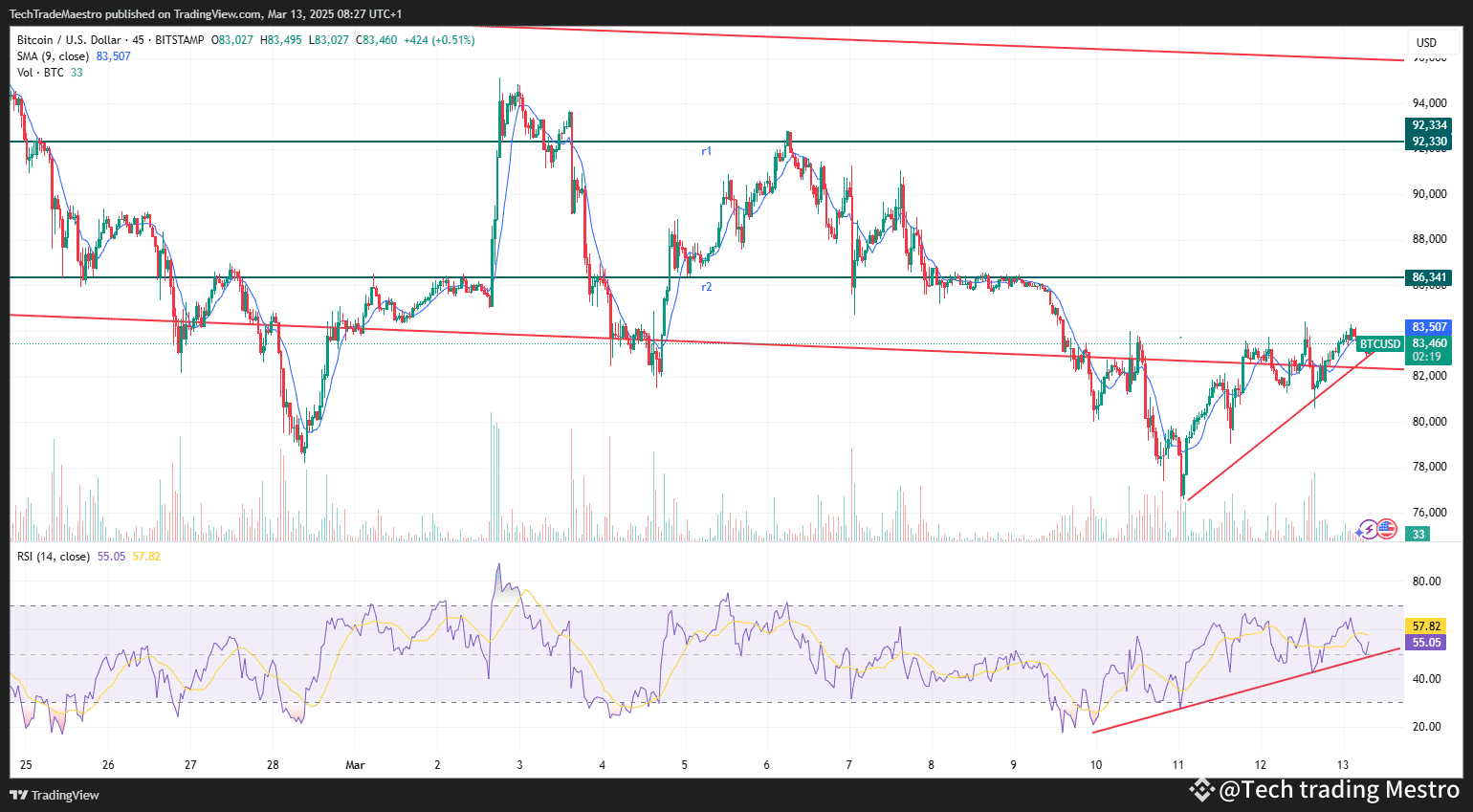The image size is (1473, 812).
Task: Click the SMA legend value "83,507" beside SMA (9, close)
Action: tap(114, 56)
